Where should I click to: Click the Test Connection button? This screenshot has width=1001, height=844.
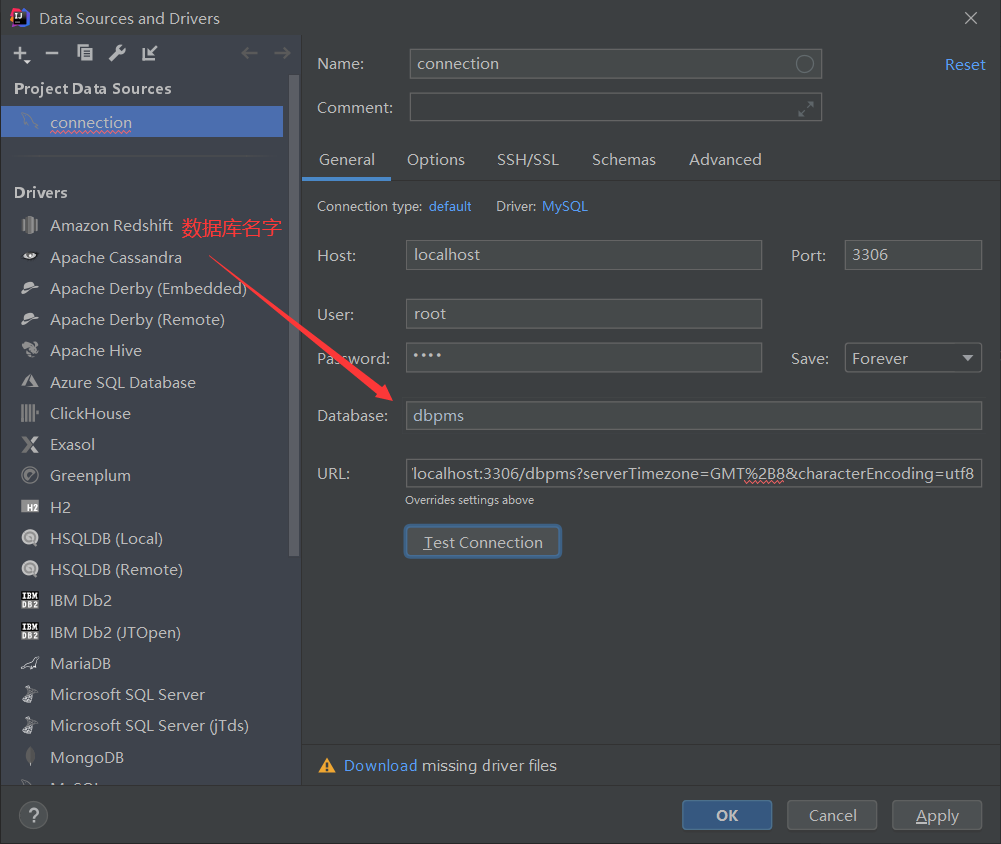483,542
